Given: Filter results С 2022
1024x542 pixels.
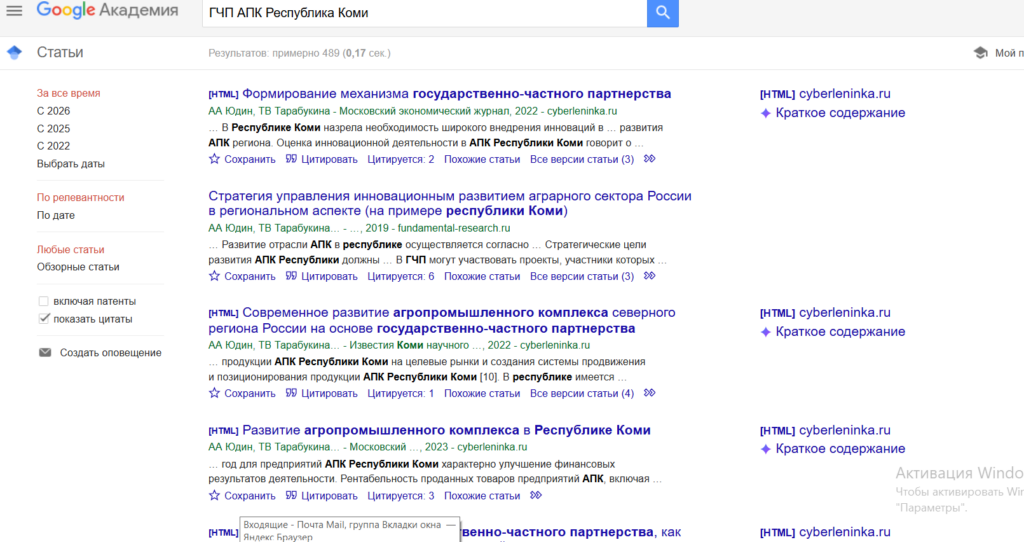Looking at the screenshot, I should (54, 146).
